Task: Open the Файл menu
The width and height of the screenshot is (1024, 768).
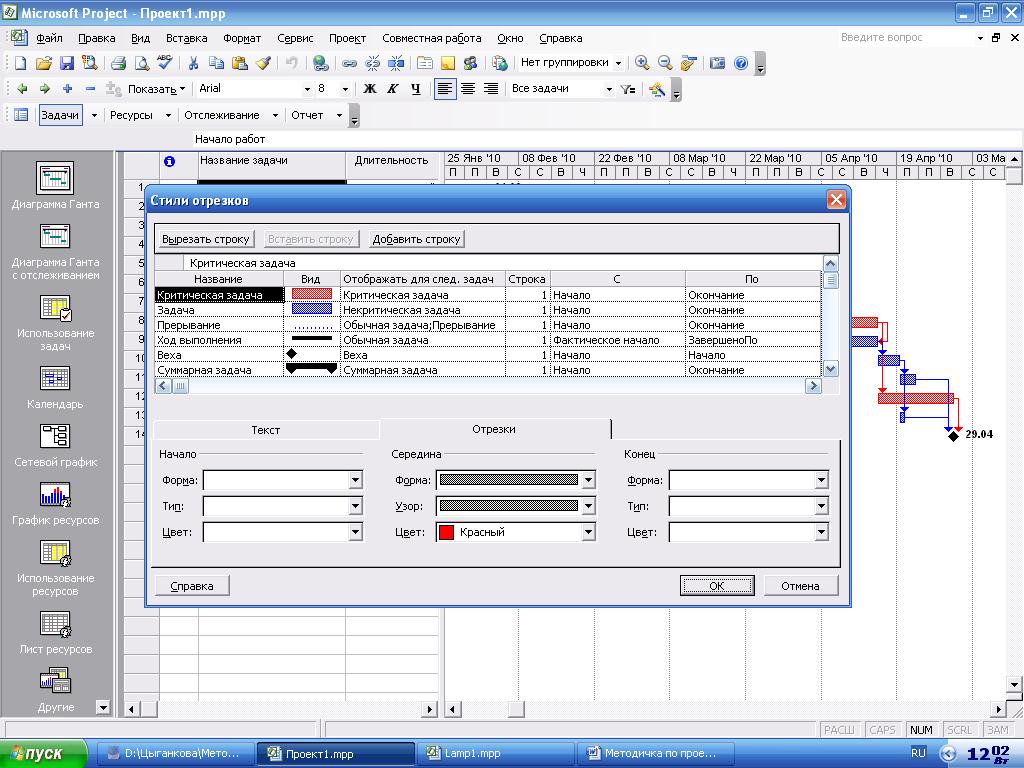Action: (49, 39)
